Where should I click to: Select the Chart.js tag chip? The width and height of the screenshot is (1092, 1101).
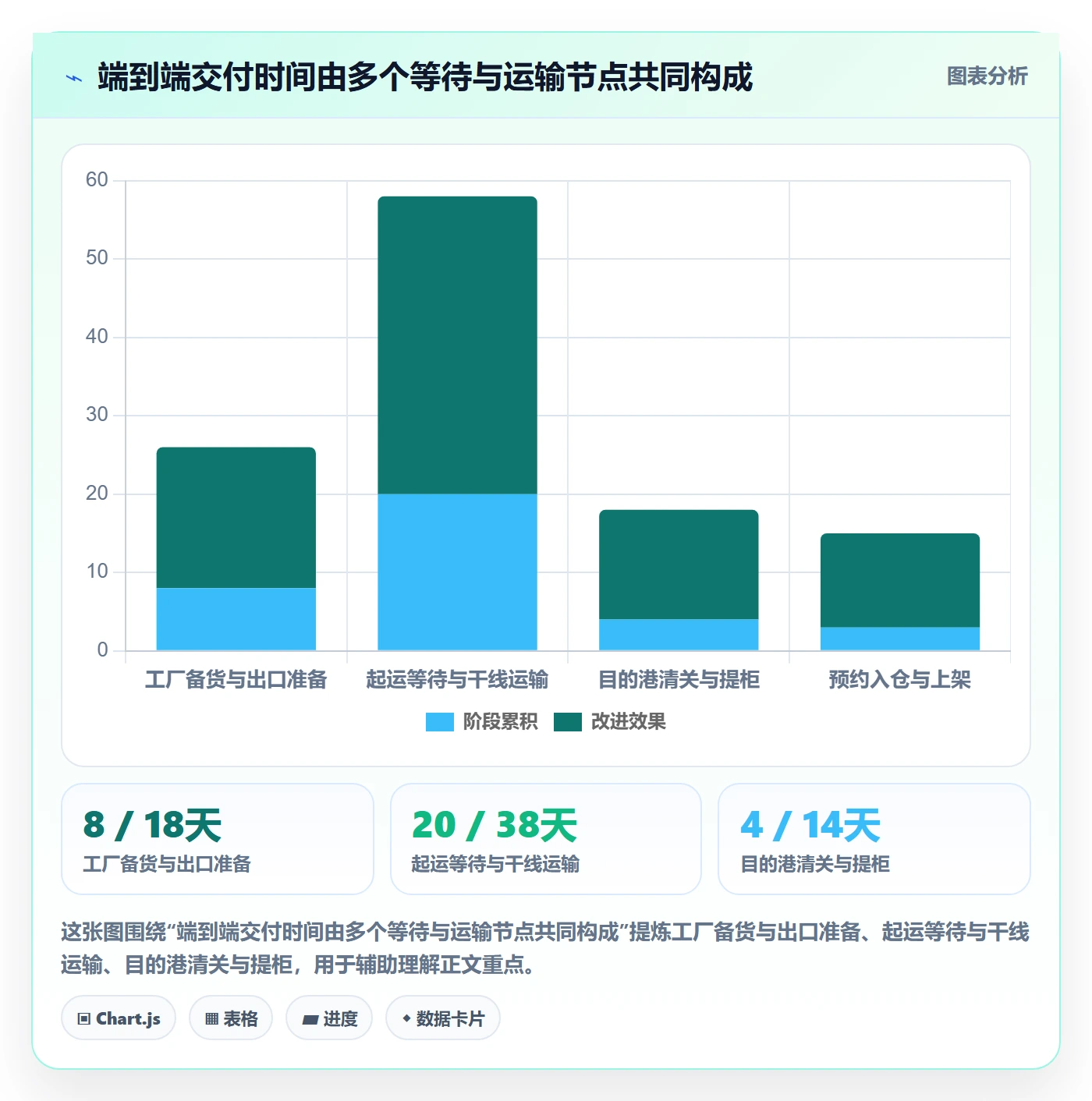pyautogui.click(x=119, y=1018)
